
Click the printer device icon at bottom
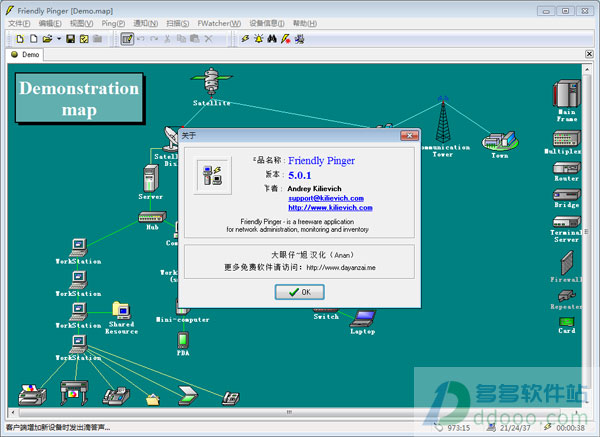click(x=32, y=396)
